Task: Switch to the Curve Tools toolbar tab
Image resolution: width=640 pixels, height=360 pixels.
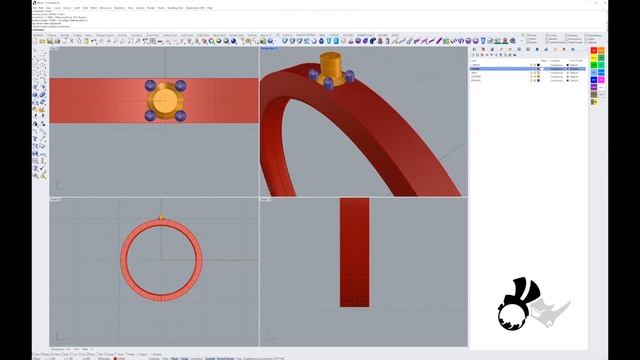Action: point(153,35)
